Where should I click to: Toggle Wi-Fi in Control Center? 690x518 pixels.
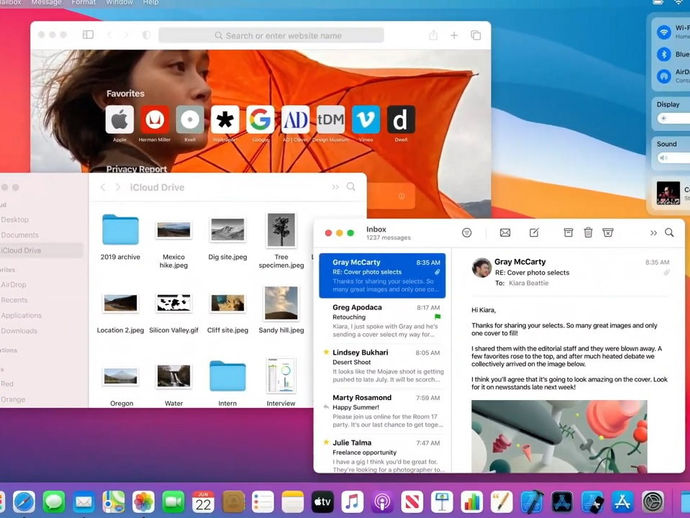point(664,32)
